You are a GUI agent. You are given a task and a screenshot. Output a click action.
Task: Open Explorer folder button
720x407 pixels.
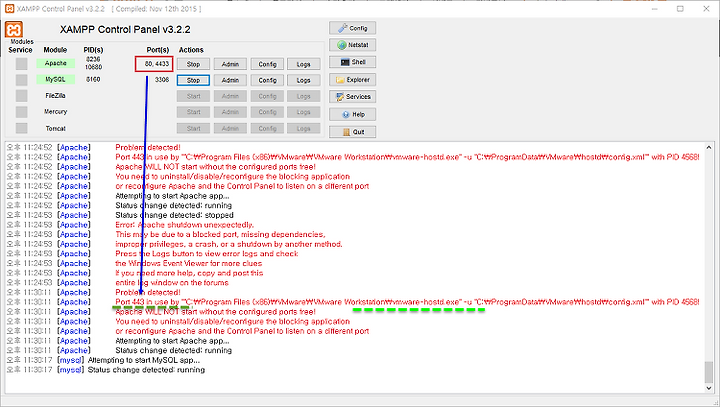(x=352, y=79)
